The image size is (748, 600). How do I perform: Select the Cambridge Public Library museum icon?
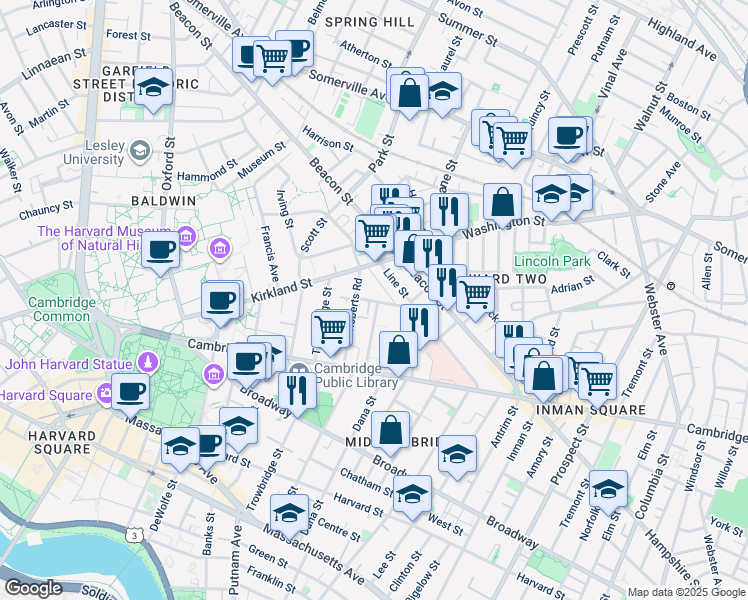point(214,374)
